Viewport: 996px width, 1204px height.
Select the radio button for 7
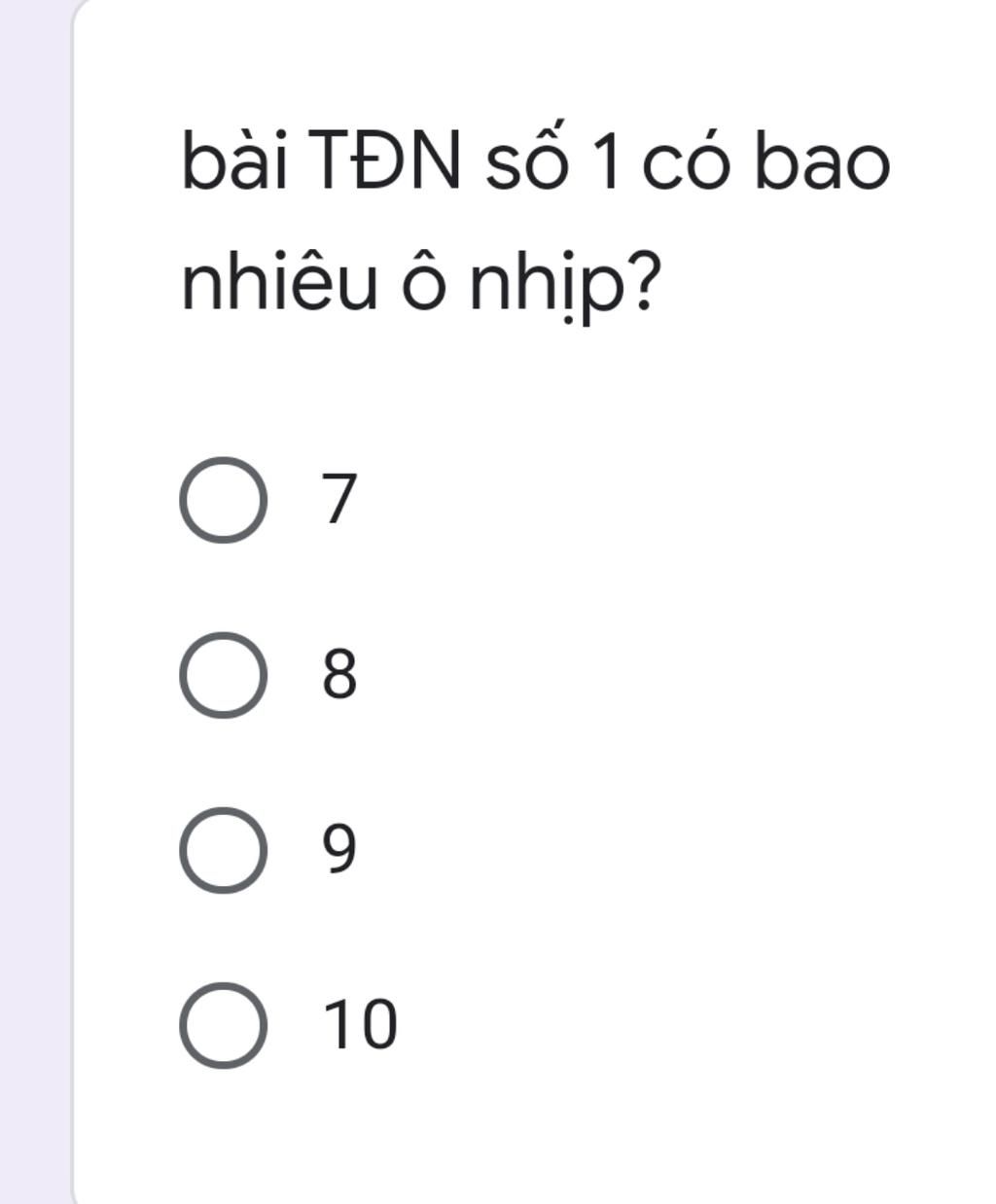[x=223, y=499]
